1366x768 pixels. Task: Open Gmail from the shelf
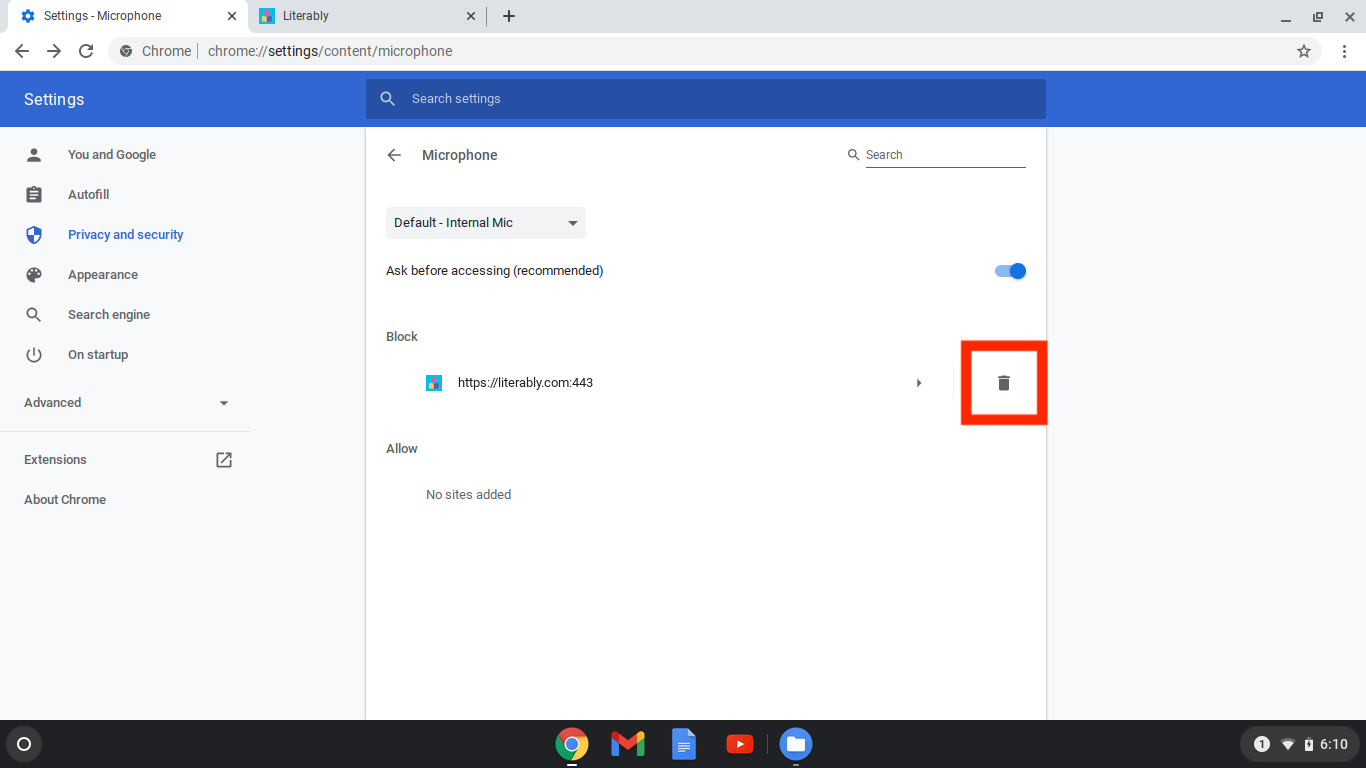coord(628,744)
